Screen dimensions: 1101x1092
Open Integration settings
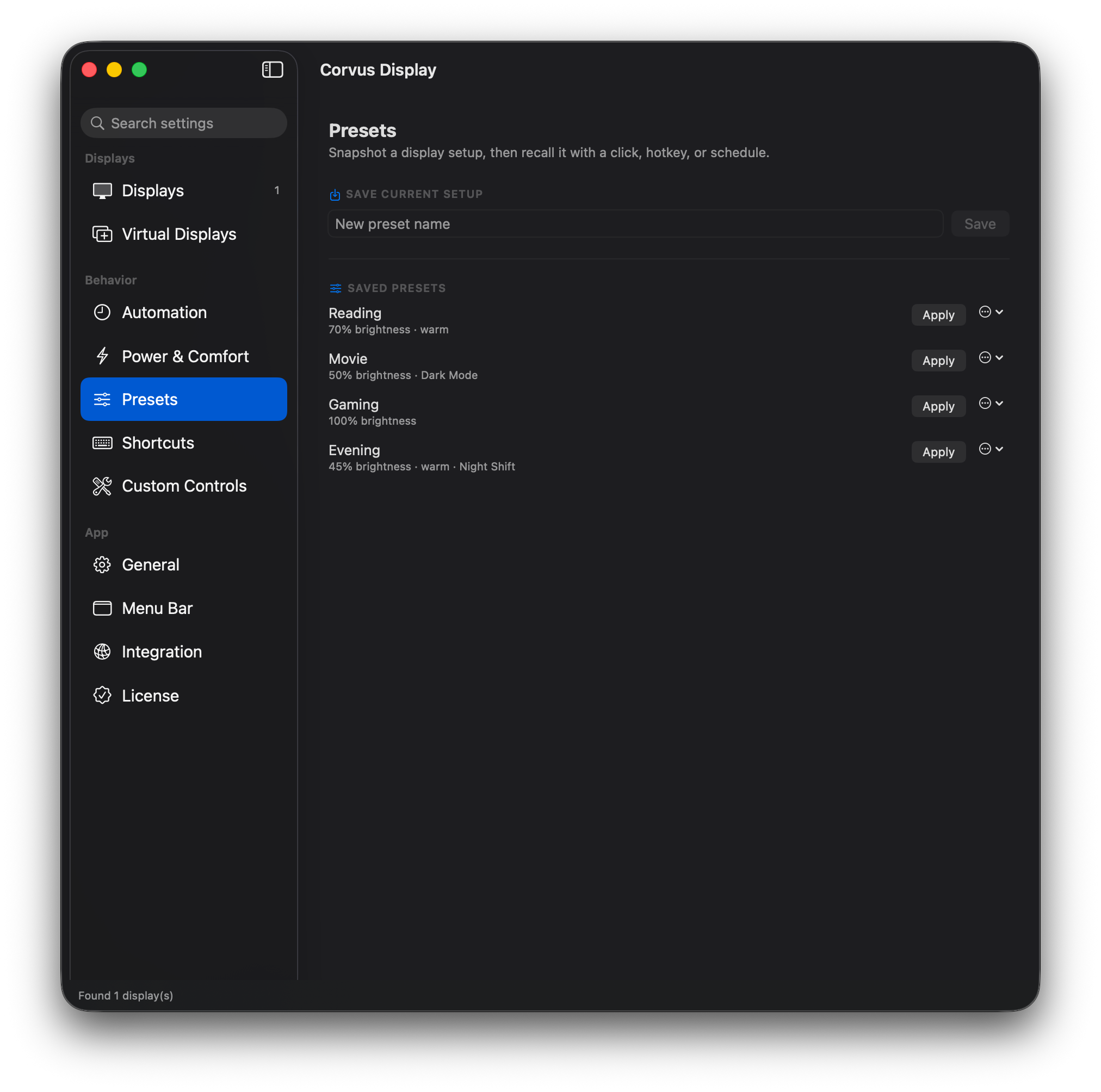click(183, 652)
